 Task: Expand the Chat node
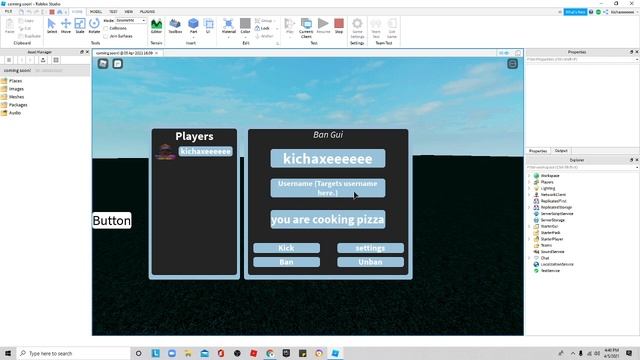click(529, 258)
